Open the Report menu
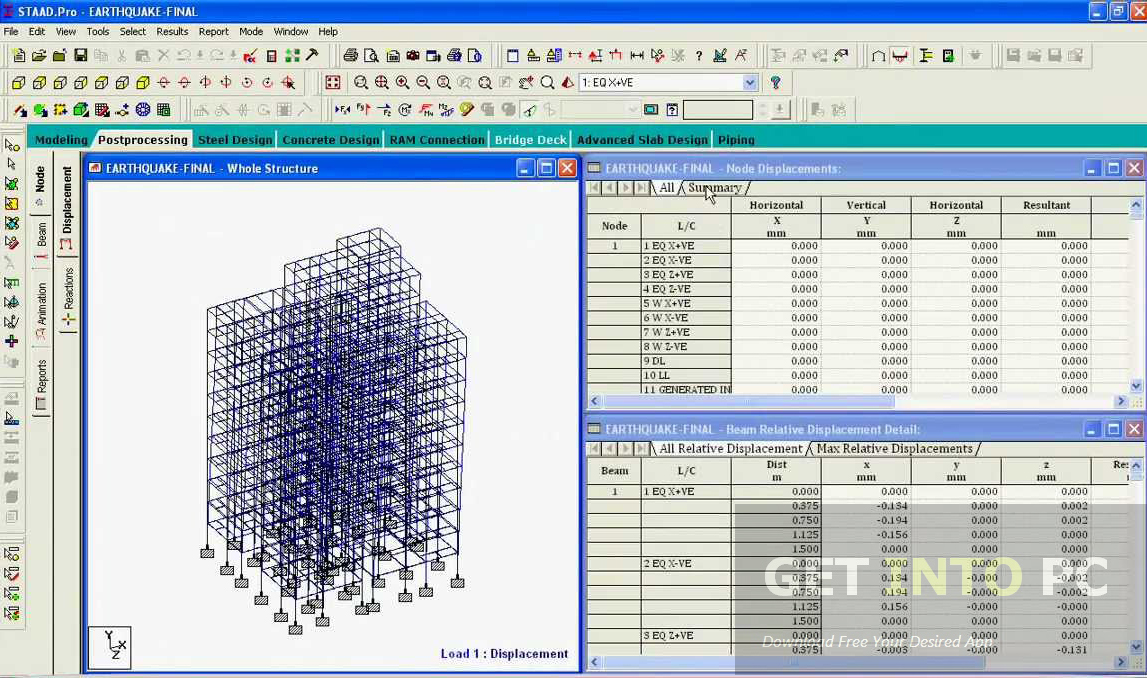 (x=214, y=31)
